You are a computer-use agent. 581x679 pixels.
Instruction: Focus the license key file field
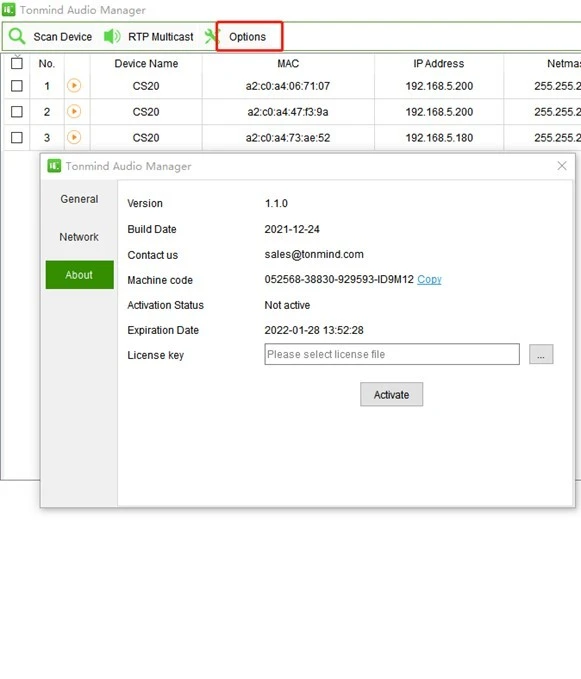(x=392, y=354)
